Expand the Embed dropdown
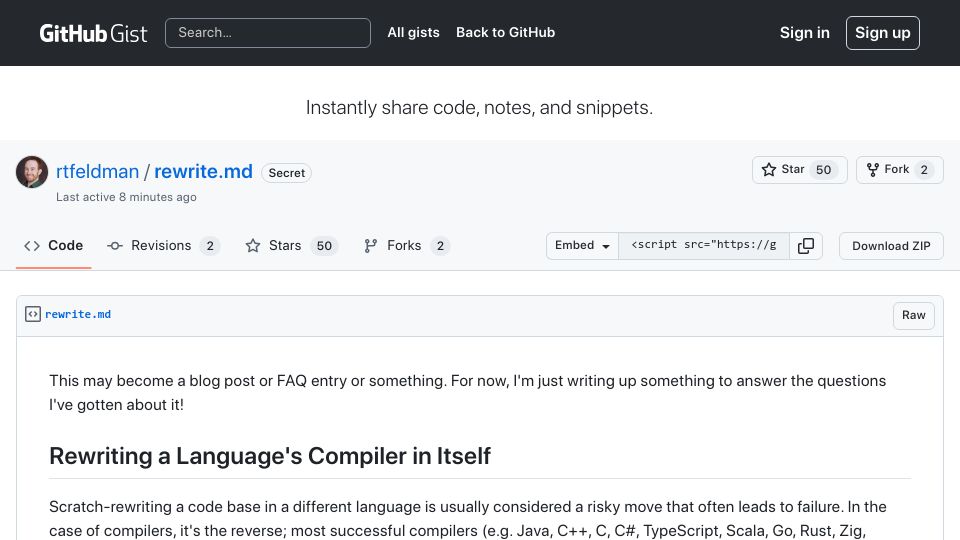This screenshot has height=540, width=960. (582, 246)
